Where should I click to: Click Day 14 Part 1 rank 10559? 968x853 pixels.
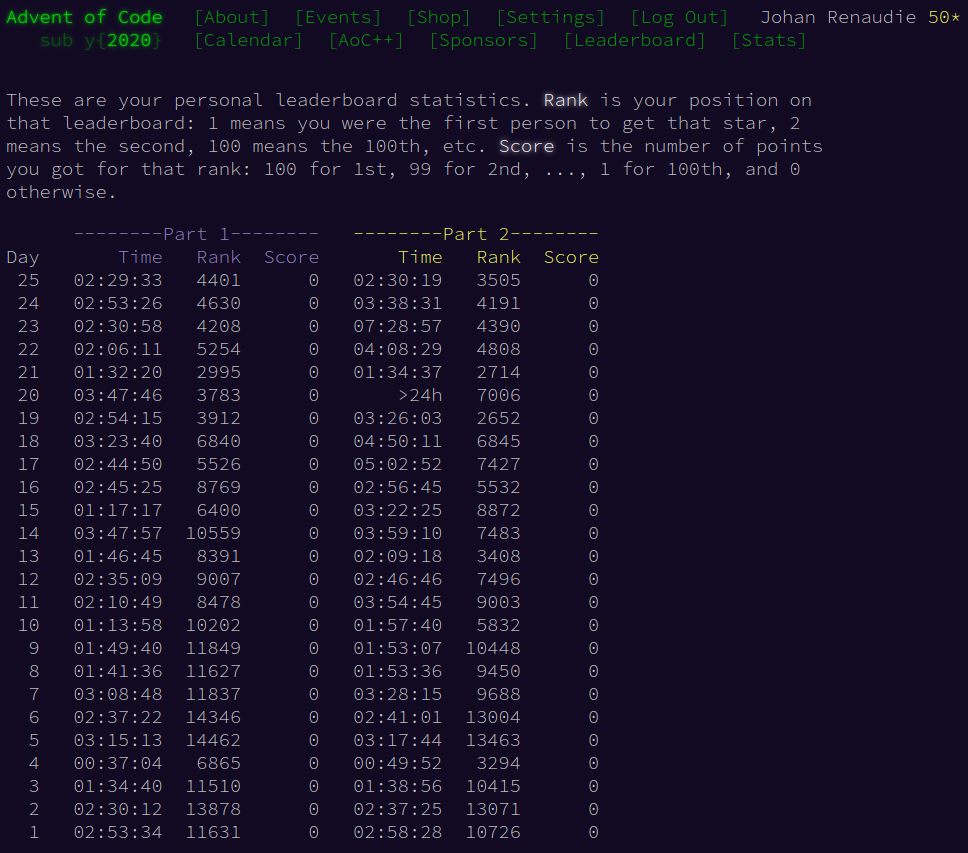coord(213,533)
